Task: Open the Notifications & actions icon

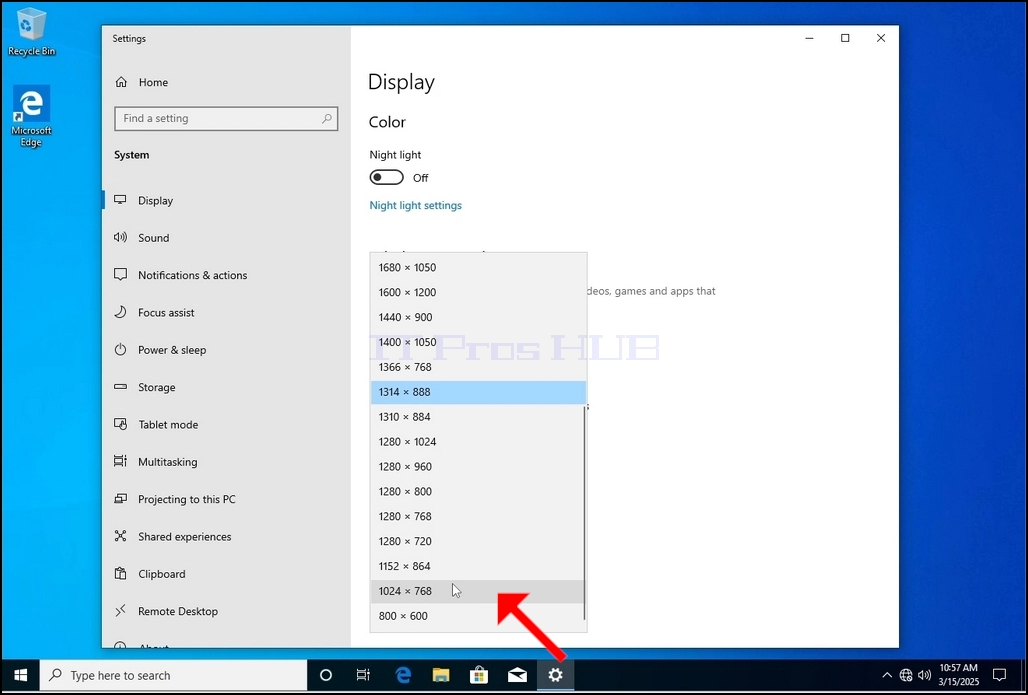Action: (120, 275)
